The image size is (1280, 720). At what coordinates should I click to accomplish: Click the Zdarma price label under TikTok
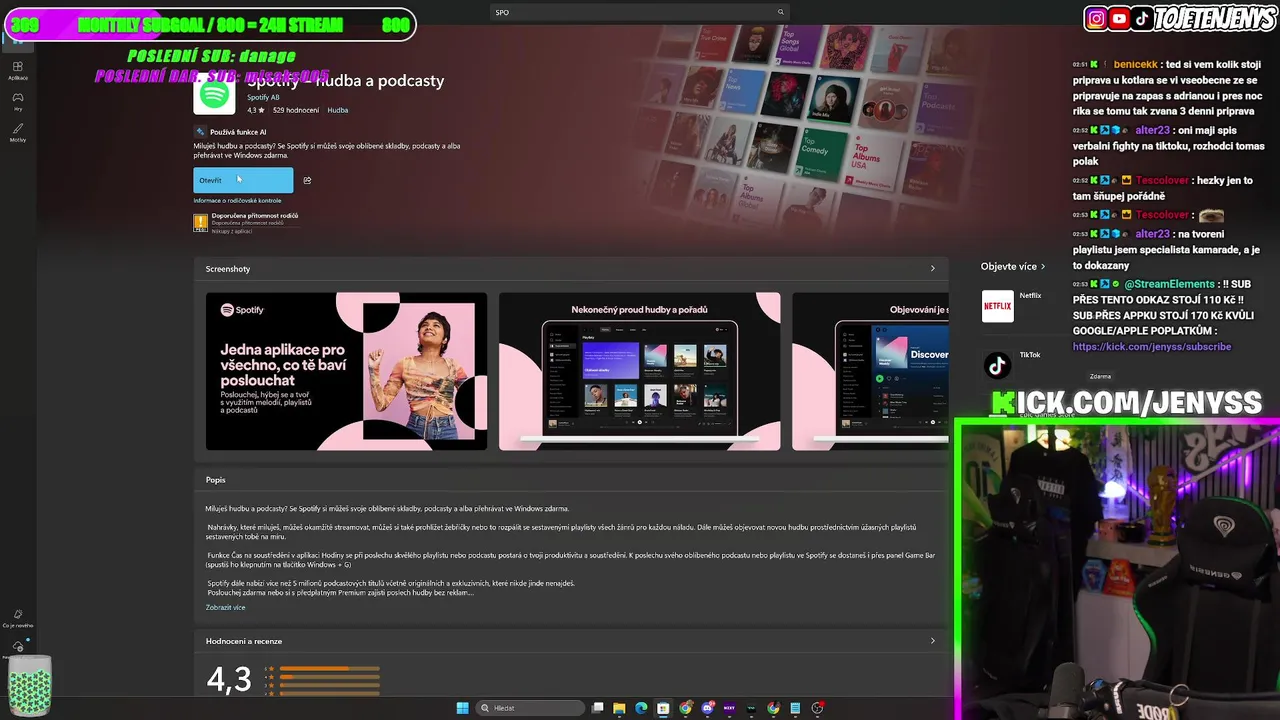pos(1100,376)
